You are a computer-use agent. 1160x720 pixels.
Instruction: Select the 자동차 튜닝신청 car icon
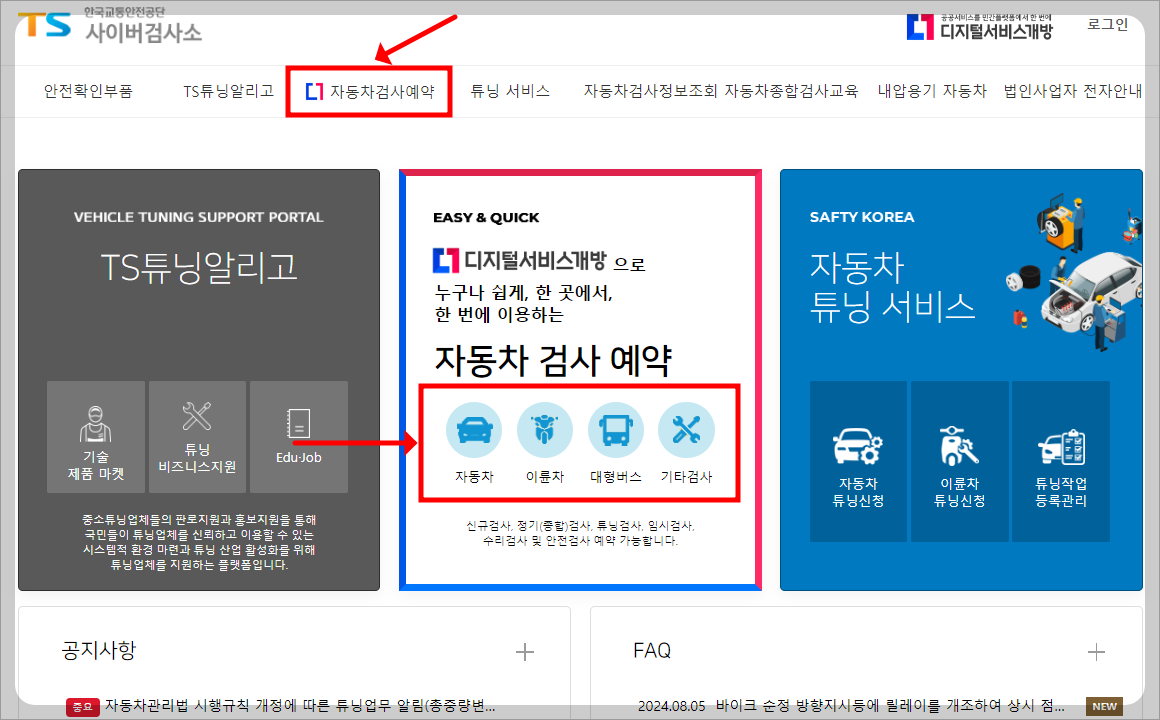point(858,445)
